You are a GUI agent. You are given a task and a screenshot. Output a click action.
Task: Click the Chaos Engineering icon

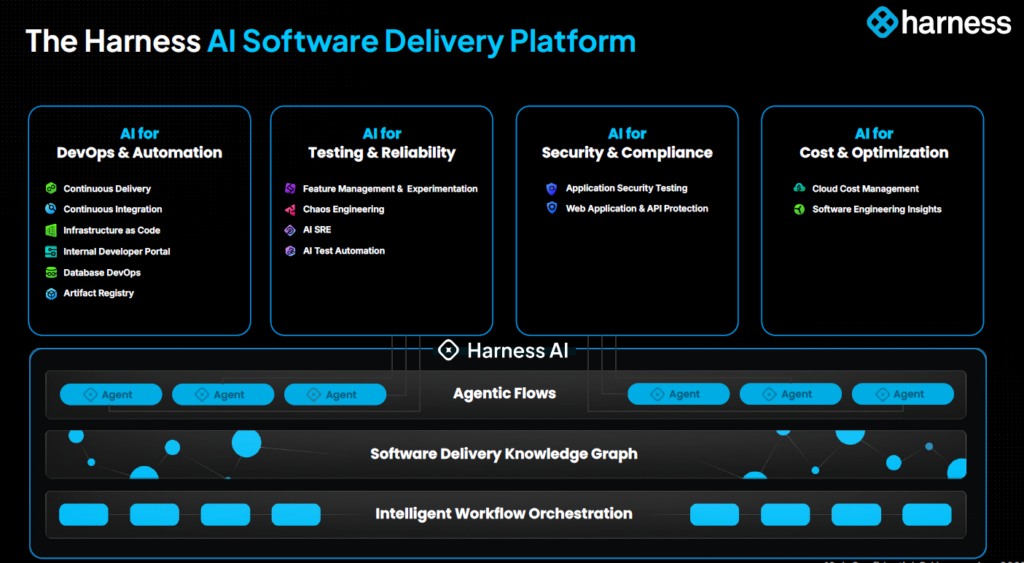290,209
